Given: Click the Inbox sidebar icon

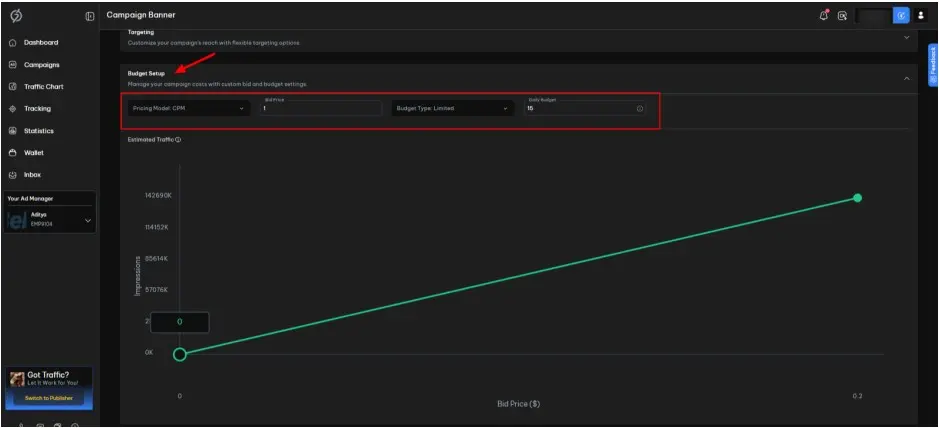Looking at the screenshot, I should (13, 175).
